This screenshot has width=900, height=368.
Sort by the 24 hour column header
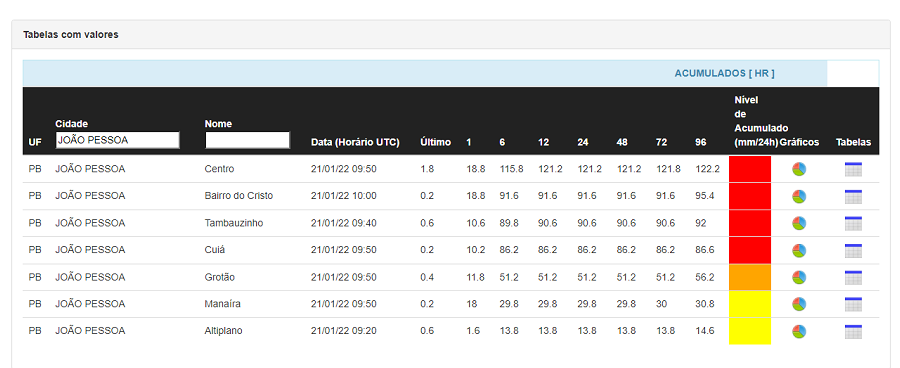tap(583, 142)
